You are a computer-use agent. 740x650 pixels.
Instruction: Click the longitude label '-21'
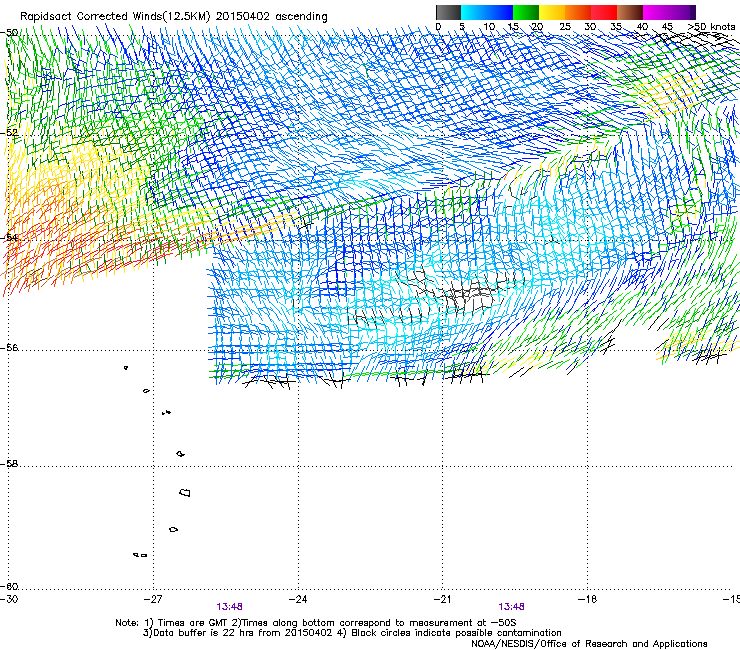click(x=442, y=599)
